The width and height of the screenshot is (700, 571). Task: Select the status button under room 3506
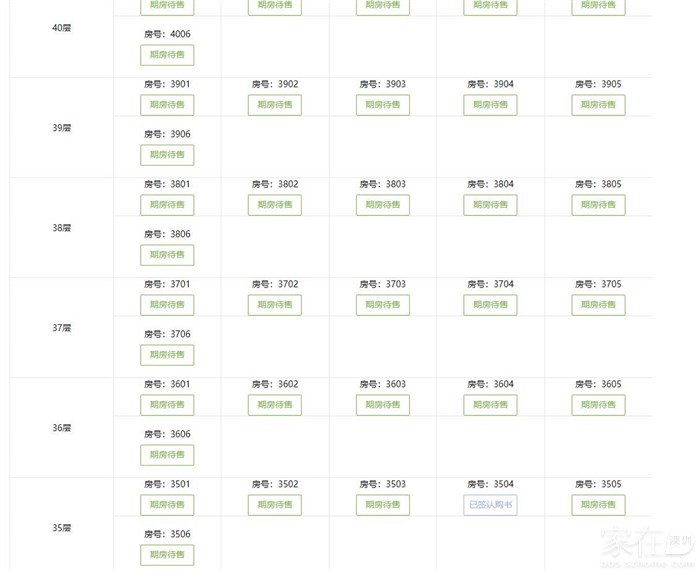pyautogui.click(x=167, y=555)
